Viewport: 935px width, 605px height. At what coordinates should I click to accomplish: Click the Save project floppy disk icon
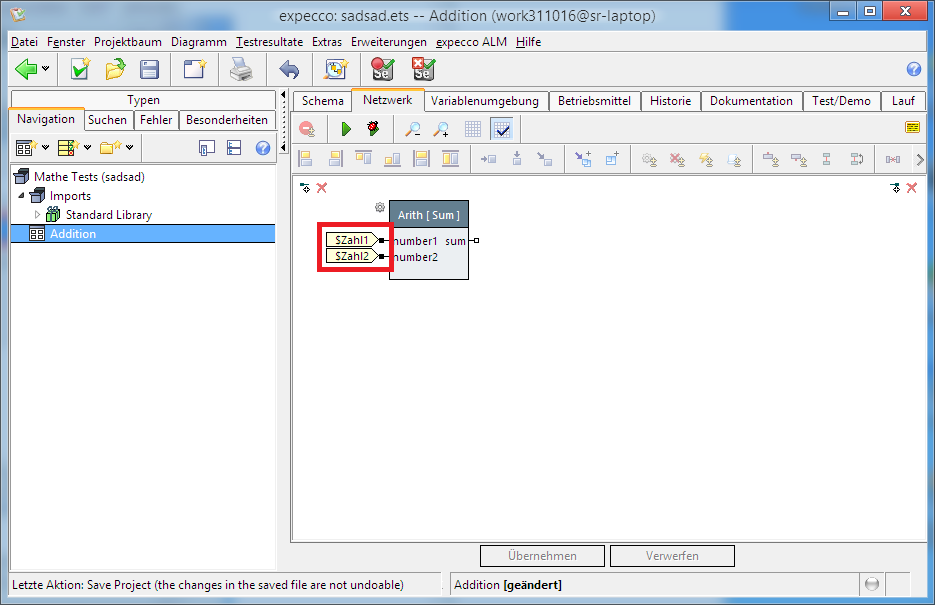pos(149,69)
